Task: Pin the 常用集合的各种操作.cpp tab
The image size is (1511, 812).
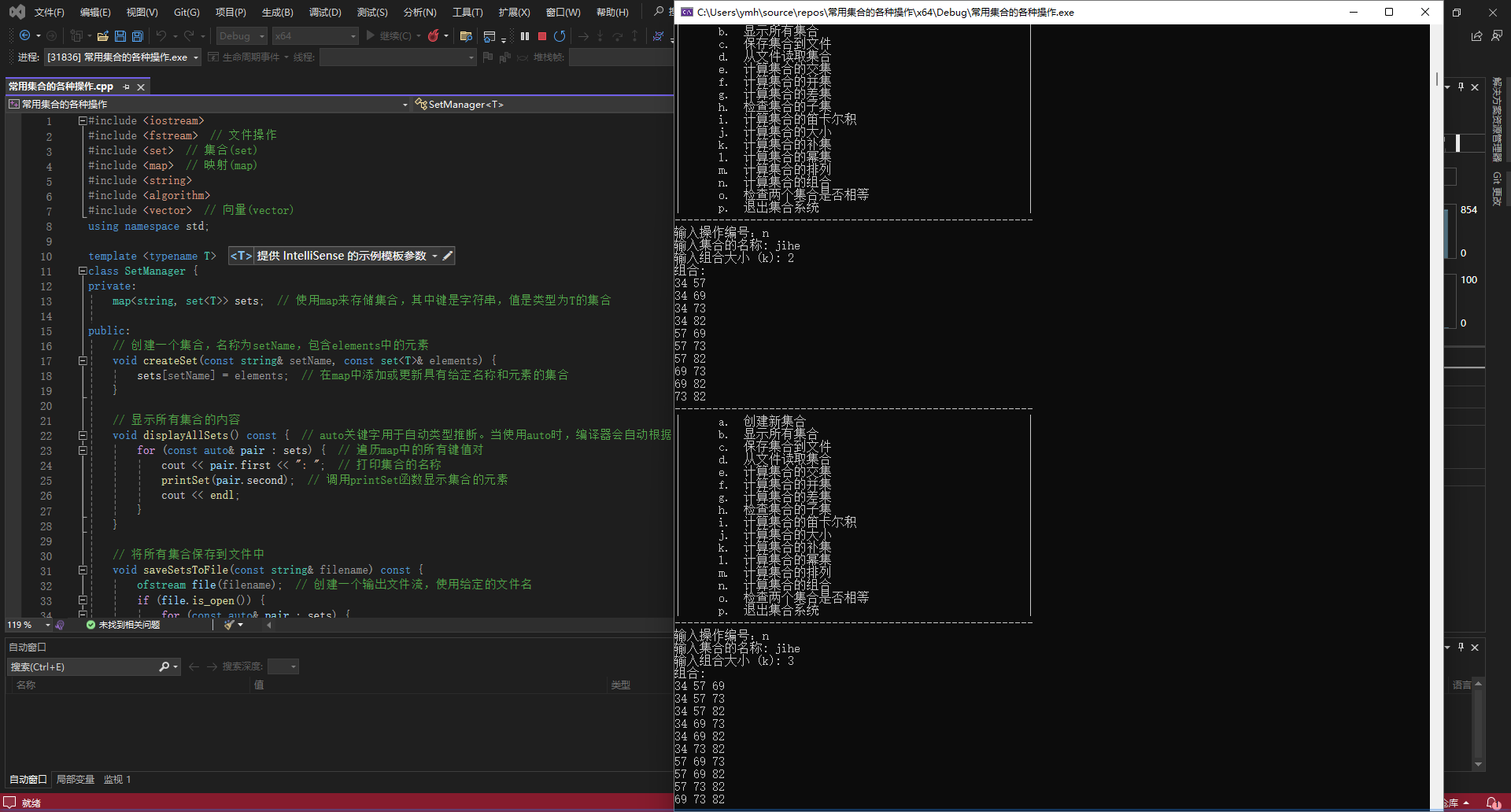Action: coord(126,87)
